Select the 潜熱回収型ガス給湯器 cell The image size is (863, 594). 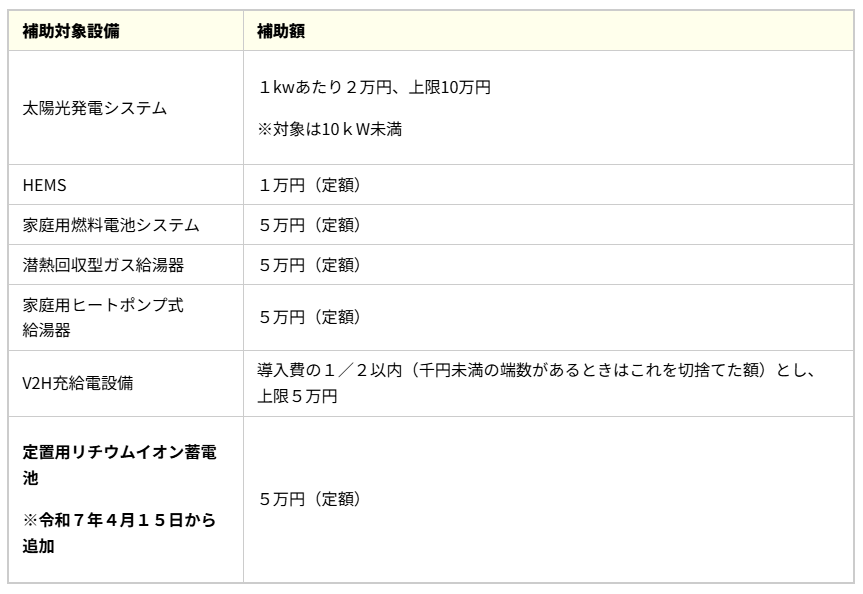click(104, 267)
